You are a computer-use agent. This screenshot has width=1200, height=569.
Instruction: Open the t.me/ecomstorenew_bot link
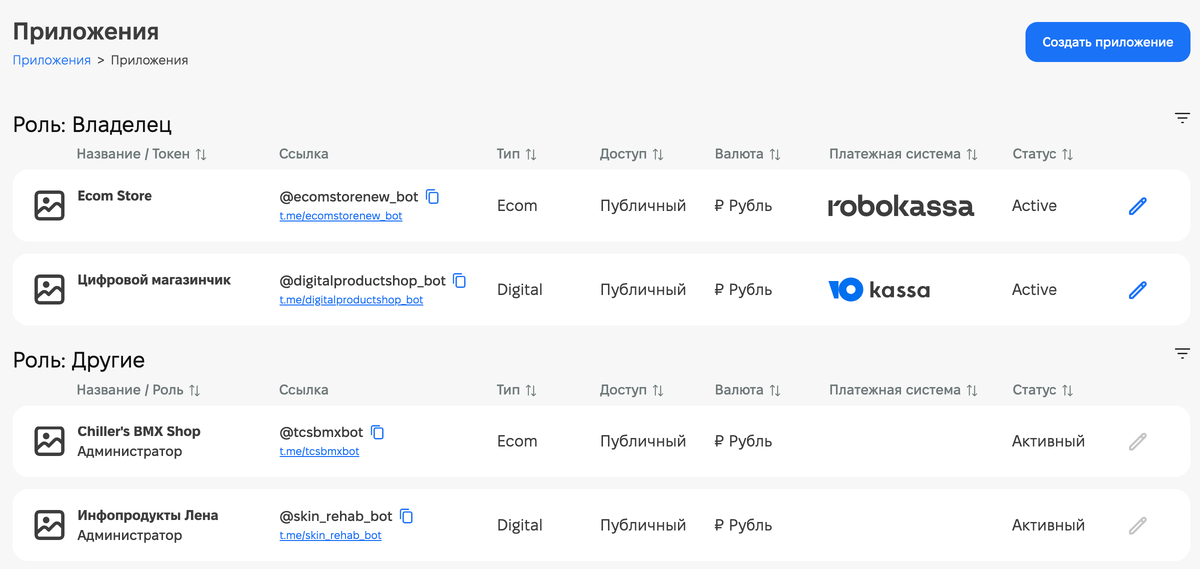point(340,216)
